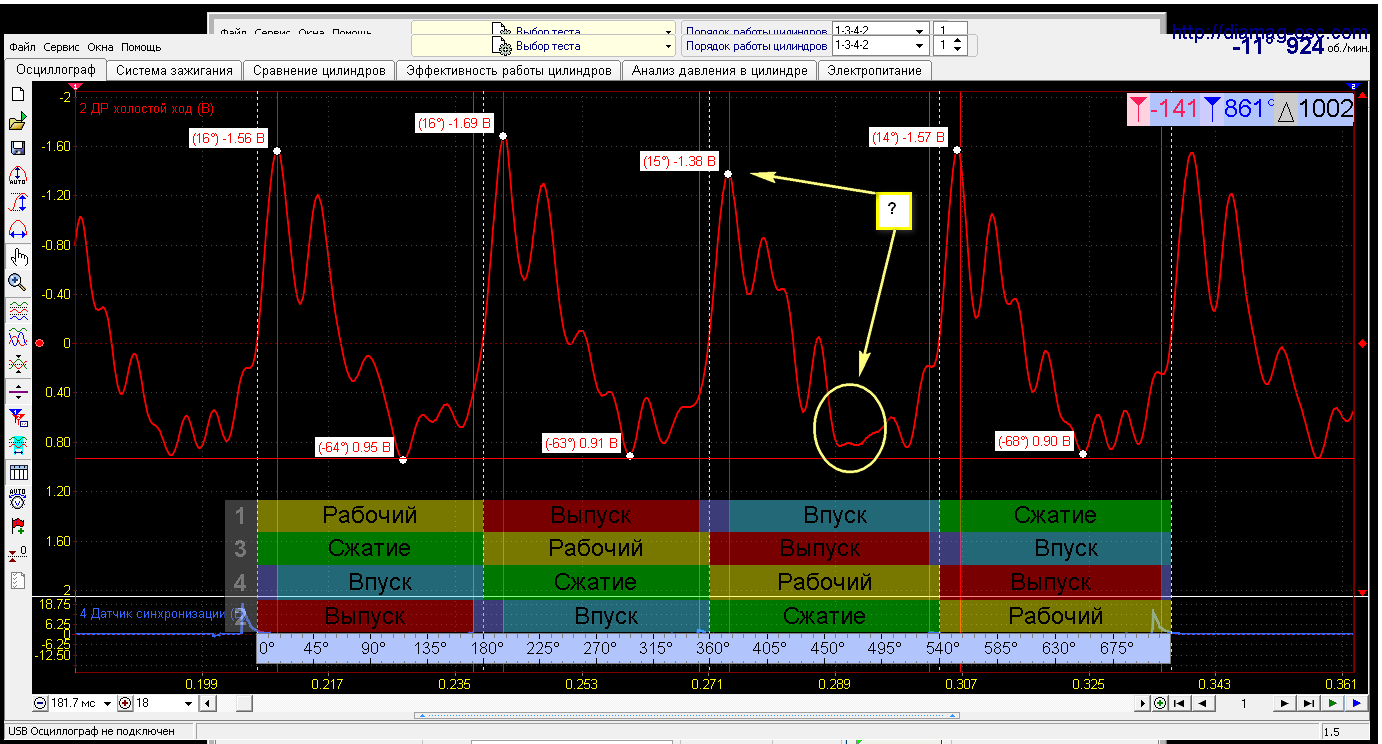Expand the front Выбор теста dropdown
1382x744 pixels.
pos(668,46)
